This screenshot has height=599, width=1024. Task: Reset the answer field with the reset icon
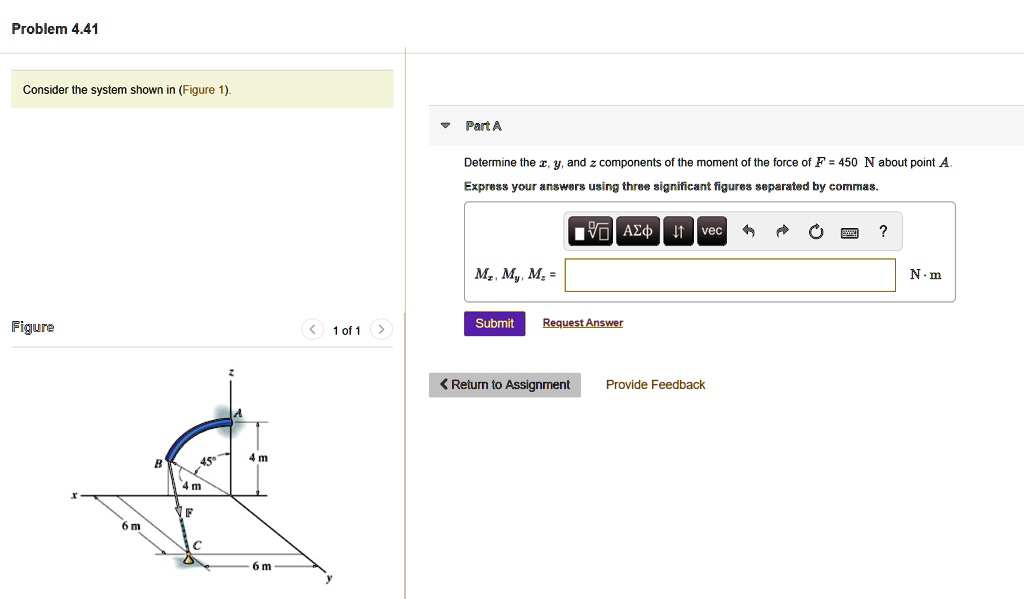816,230
